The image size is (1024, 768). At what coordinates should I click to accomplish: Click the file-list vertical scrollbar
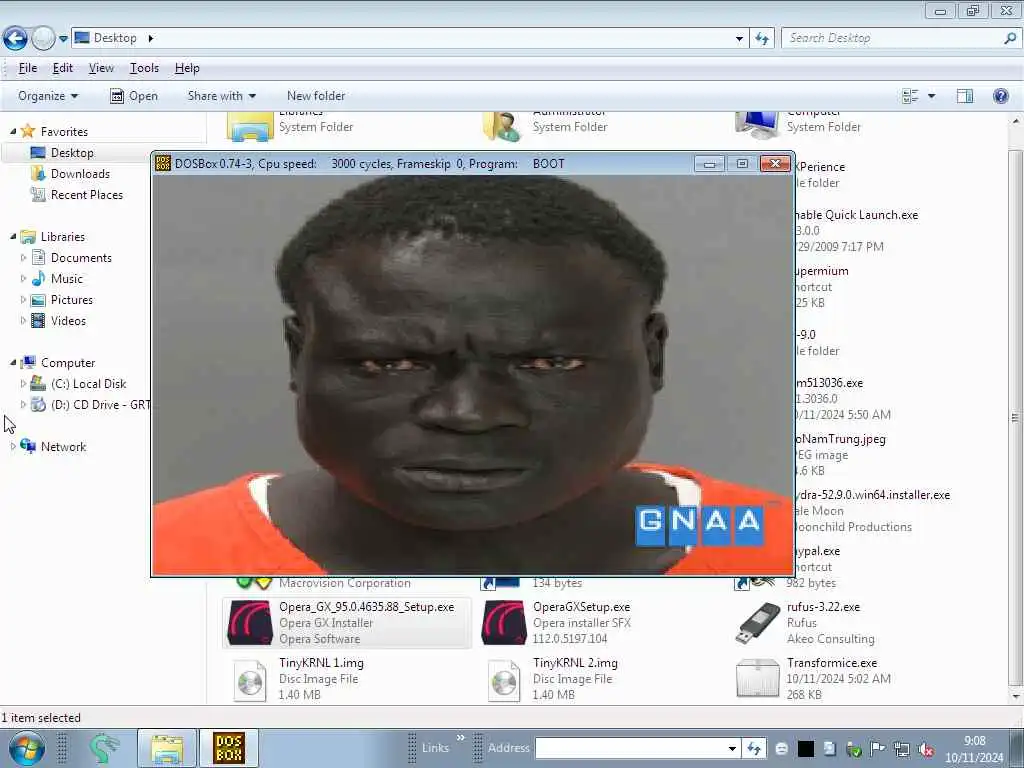(1015, 417)
